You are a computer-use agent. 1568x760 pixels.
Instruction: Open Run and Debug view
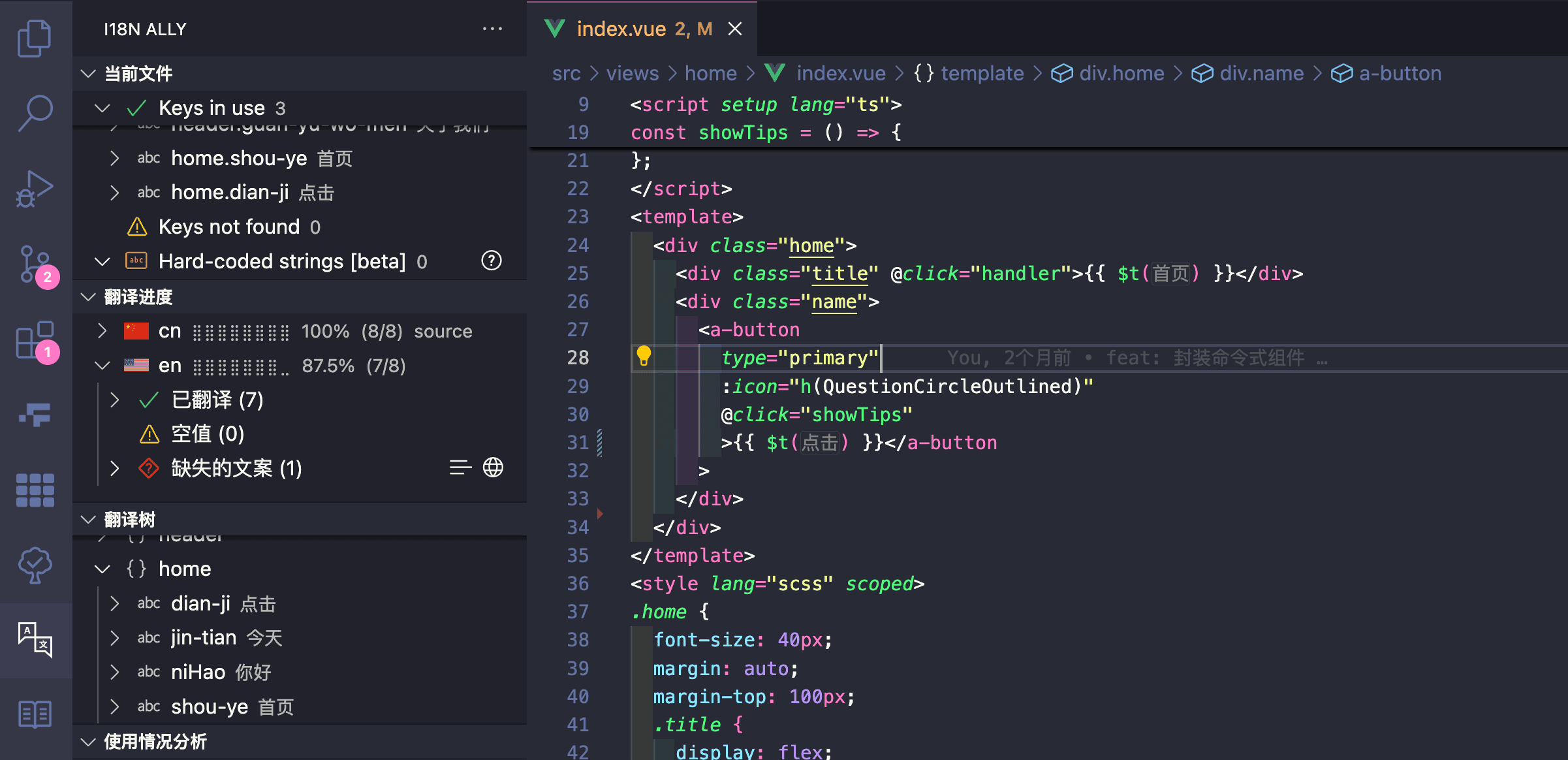point(35,189)
